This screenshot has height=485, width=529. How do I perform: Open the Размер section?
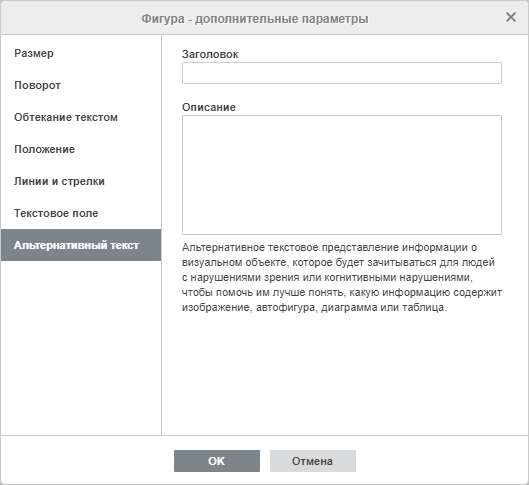pos(81,53)
